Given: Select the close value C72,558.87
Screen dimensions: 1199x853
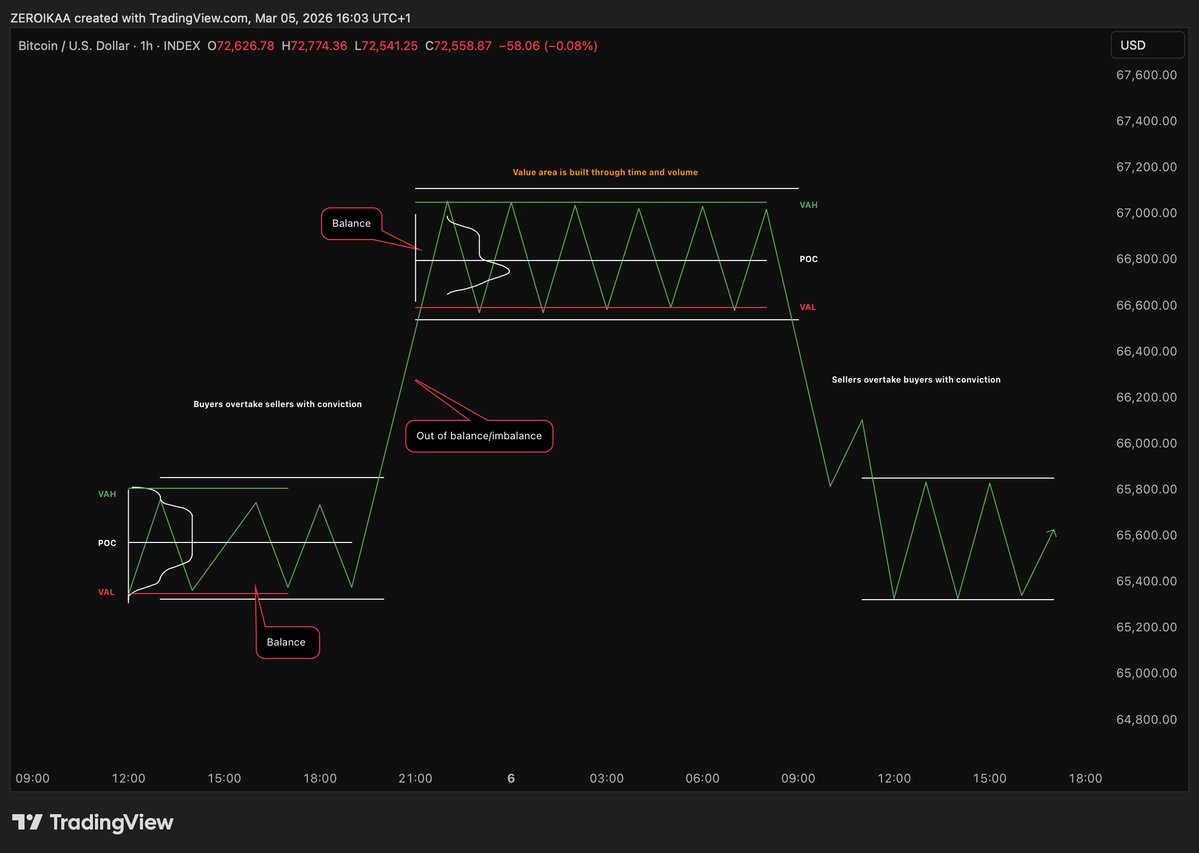Looking at the screenshot, I should 459,46.
